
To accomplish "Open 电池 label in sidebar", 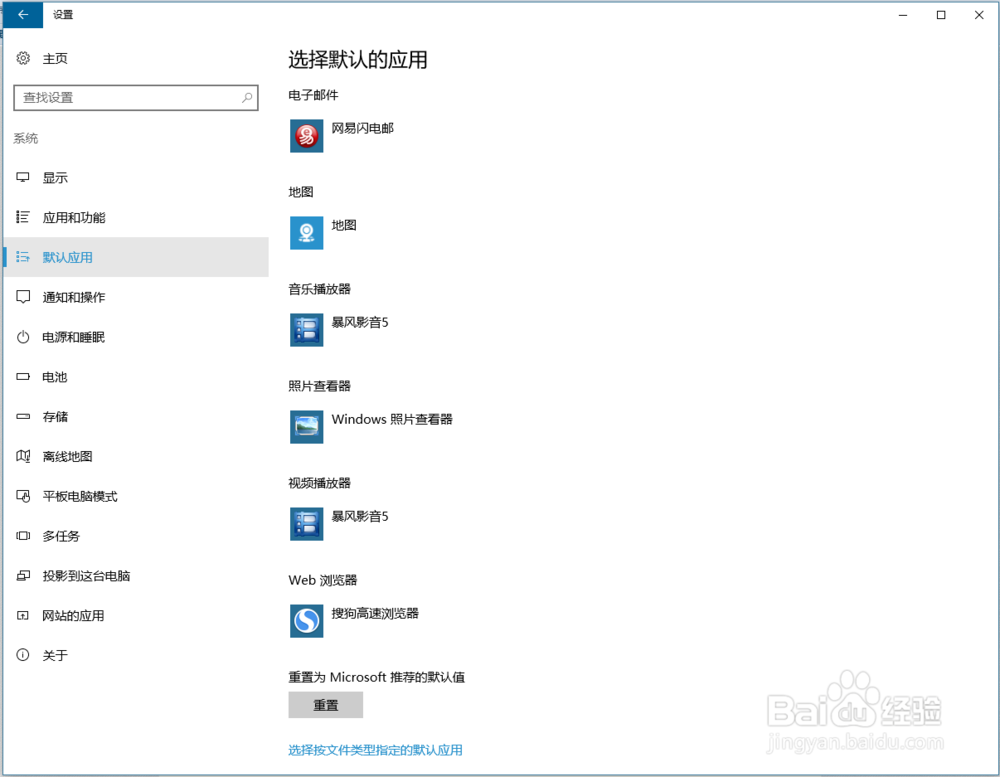I will (55, 377).
